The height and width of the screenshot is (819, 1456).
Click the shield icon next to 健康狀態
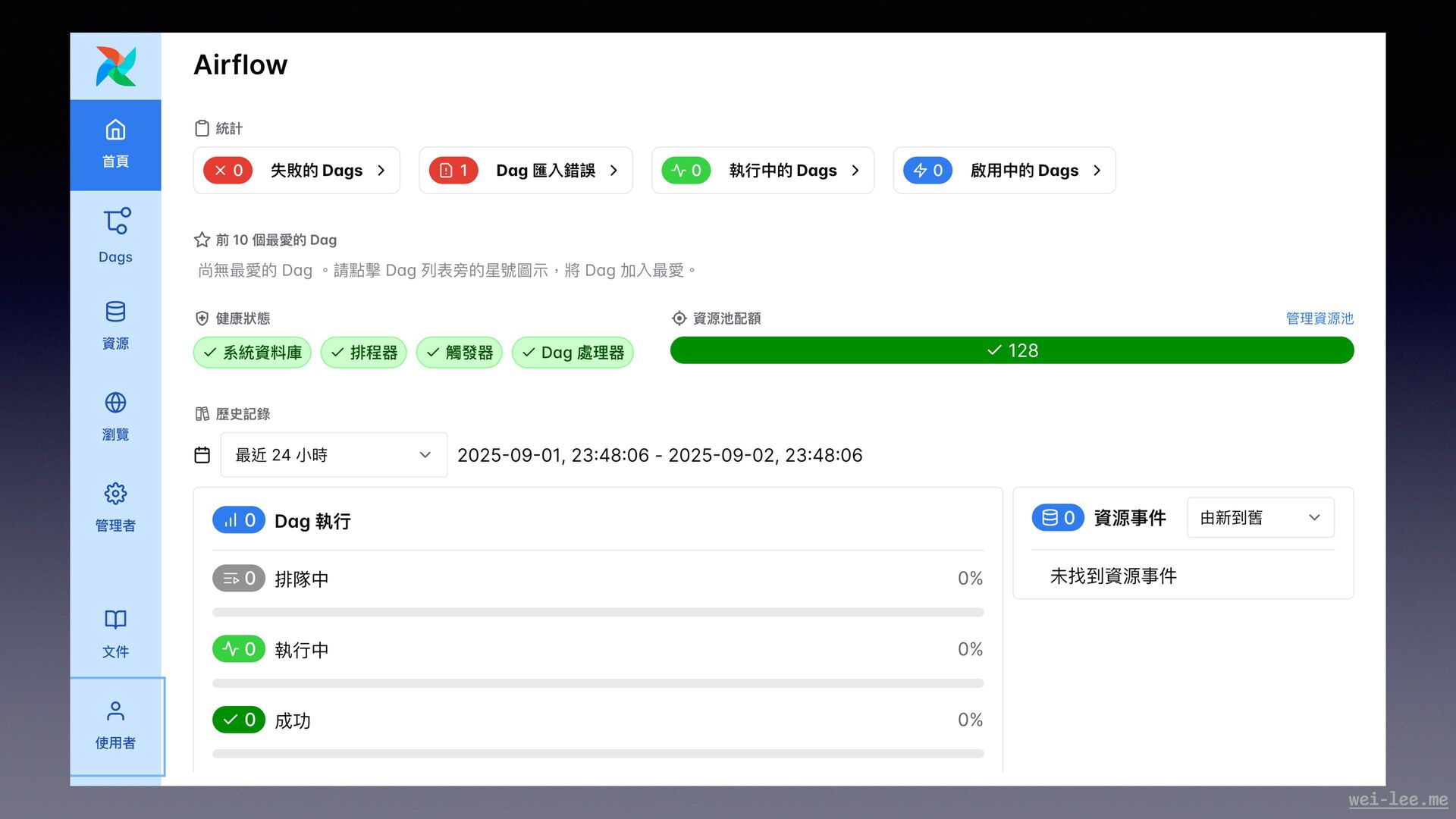pos(202,318)
